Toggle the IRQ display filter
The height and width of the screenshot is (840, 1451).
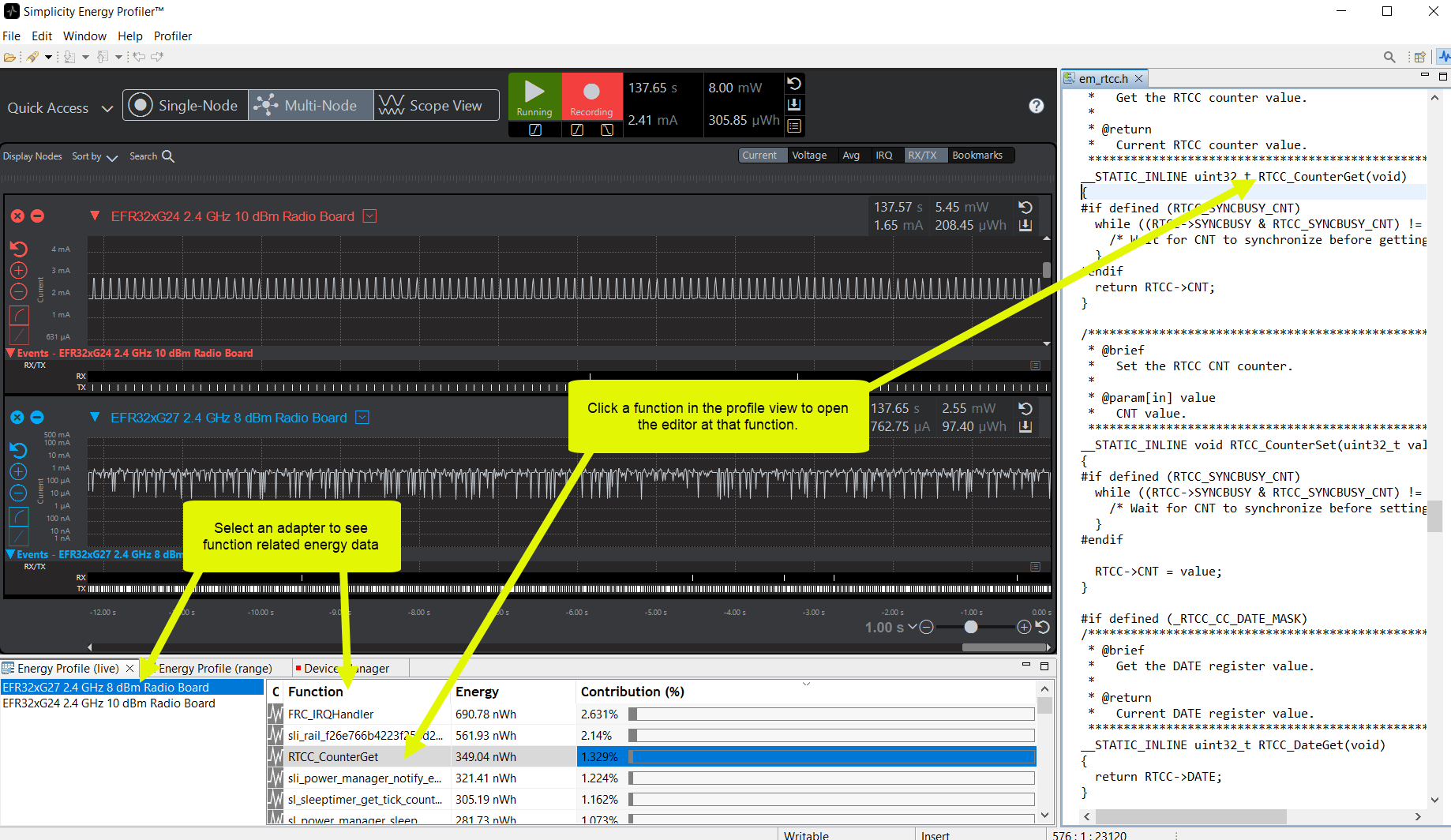point(884,156)
